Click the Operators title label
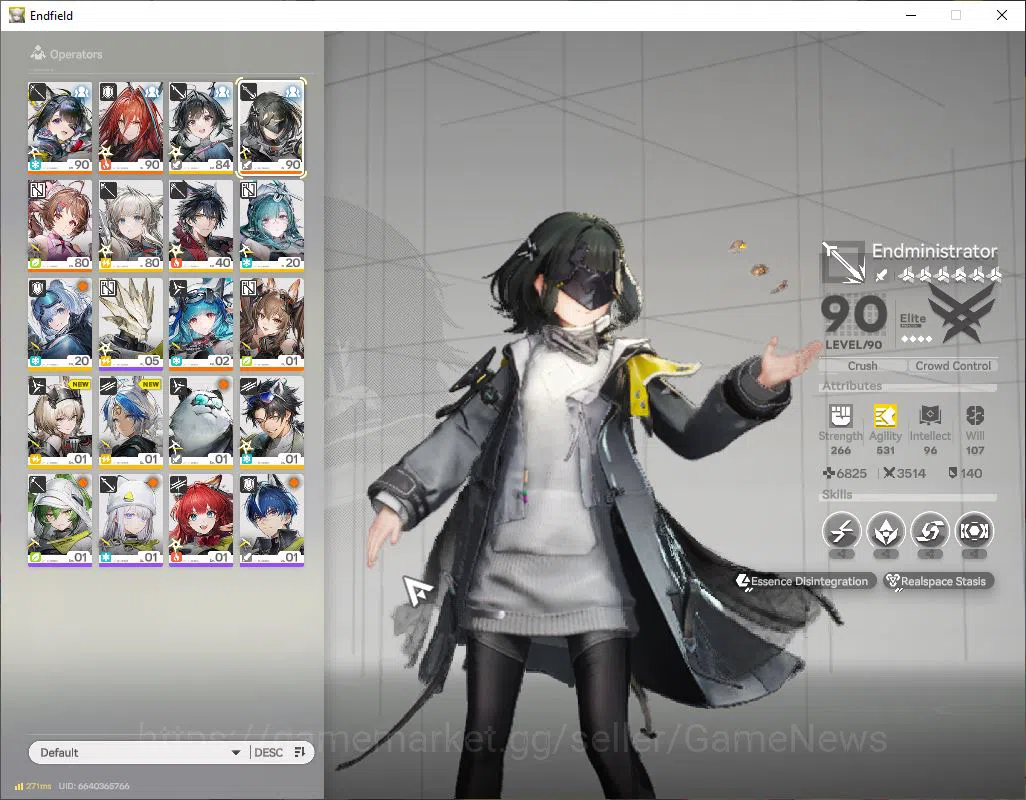 click(76, 54)
